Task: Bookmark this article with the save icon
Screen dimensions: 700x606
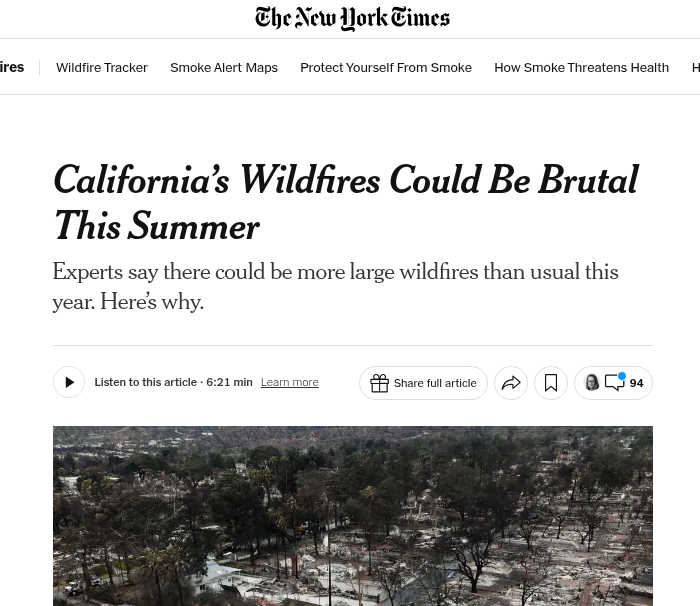Action: click(x=551, y=383)
